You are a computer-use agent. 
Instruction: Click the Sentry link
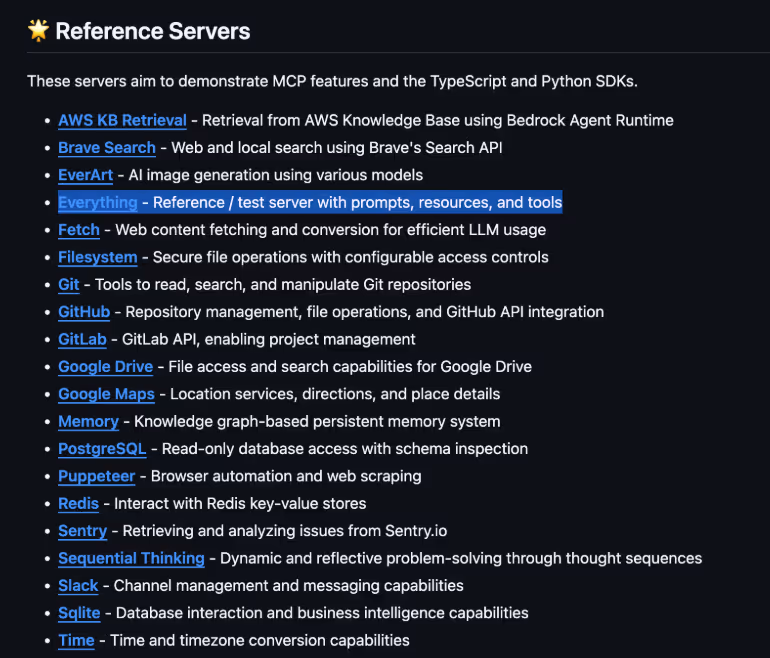coord(82,531)
